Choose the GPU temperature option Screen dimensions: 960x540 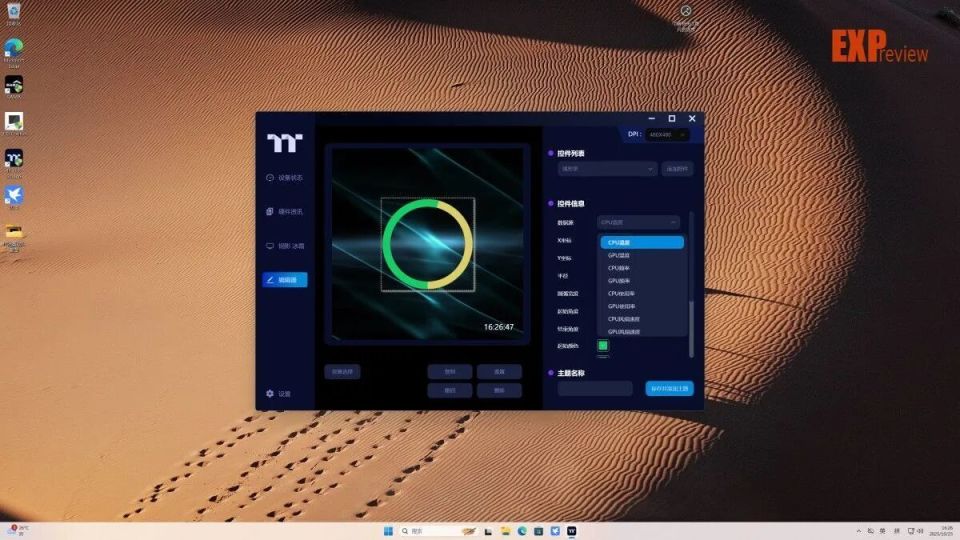[642, 255]
